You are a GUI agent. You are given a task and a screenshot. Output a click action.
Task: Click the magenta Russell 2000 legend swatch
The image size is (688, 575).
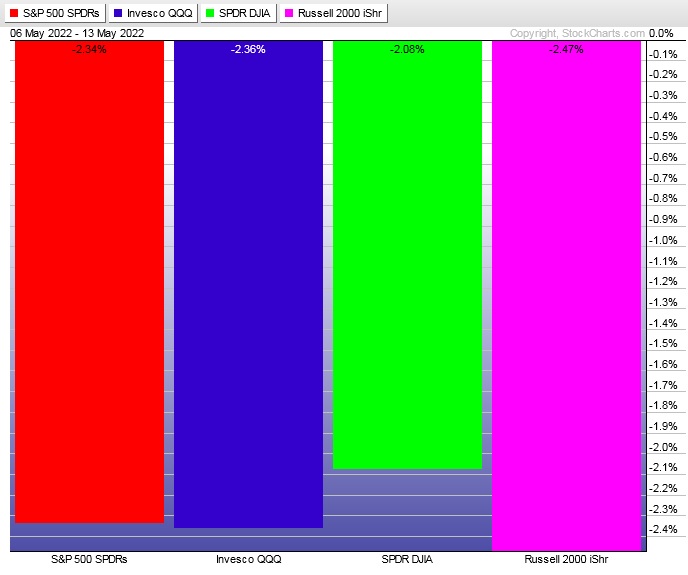point(289,13)
